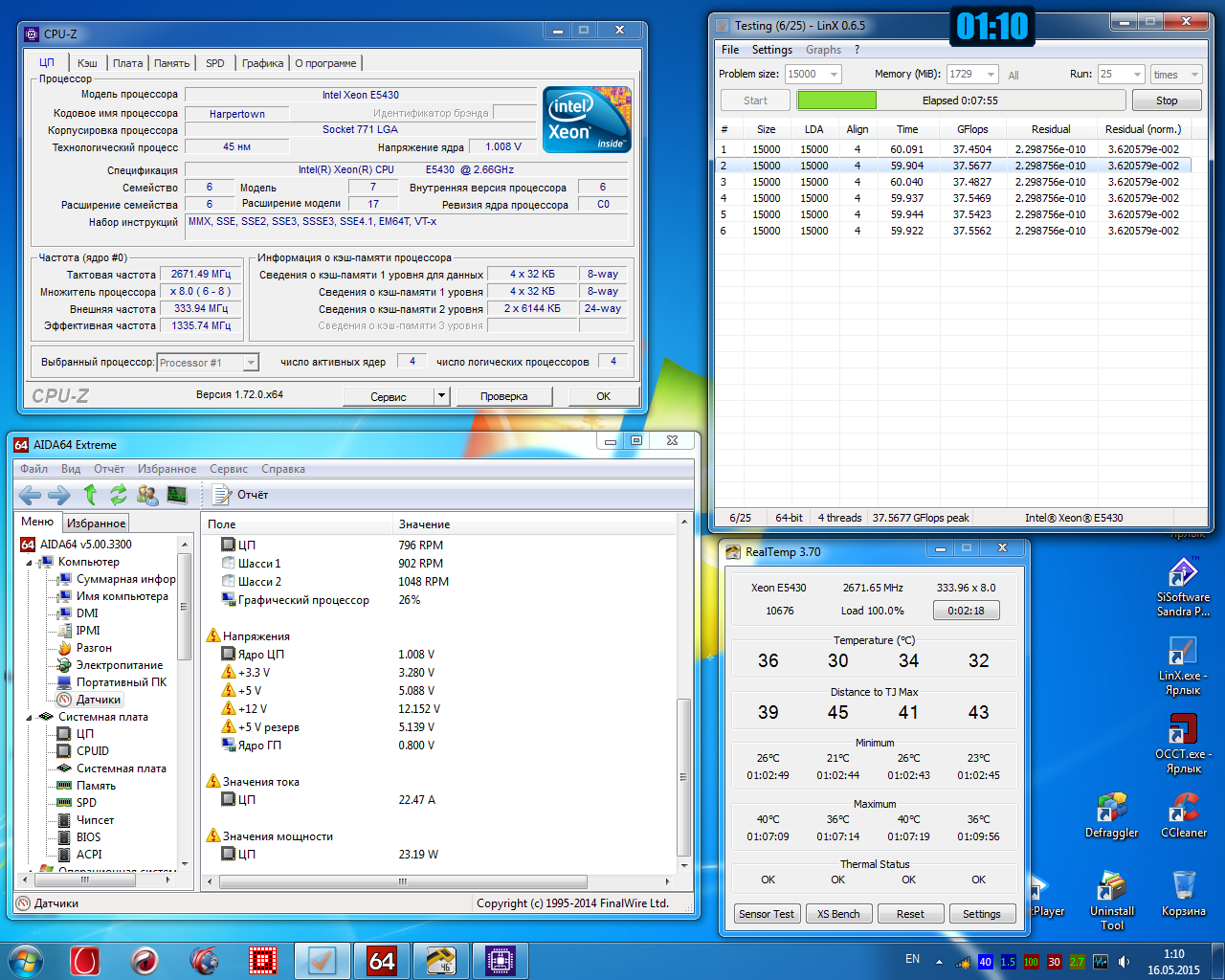Click the Проверка button in CPU-Z
Screen dimensions: 1225x980
pos(504,396)
